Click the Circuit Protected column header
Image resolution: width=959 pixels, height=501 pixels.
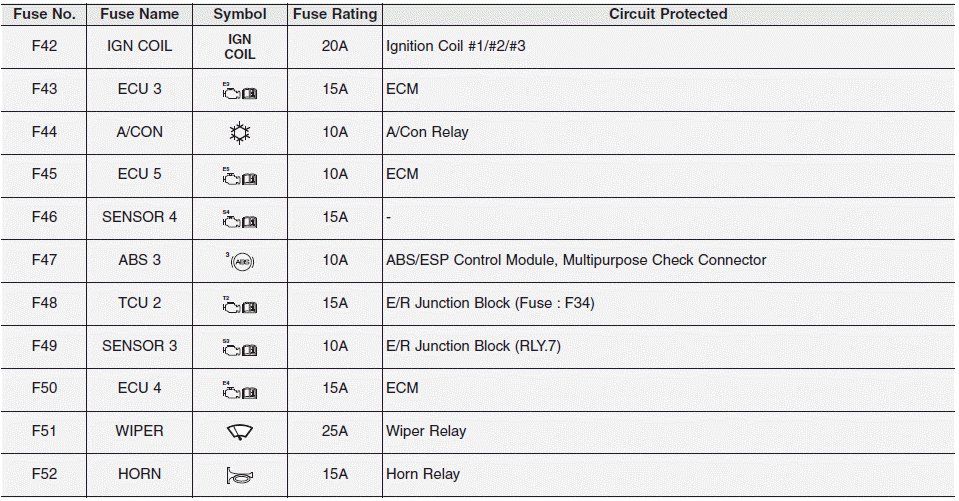(x=668, y=14)
